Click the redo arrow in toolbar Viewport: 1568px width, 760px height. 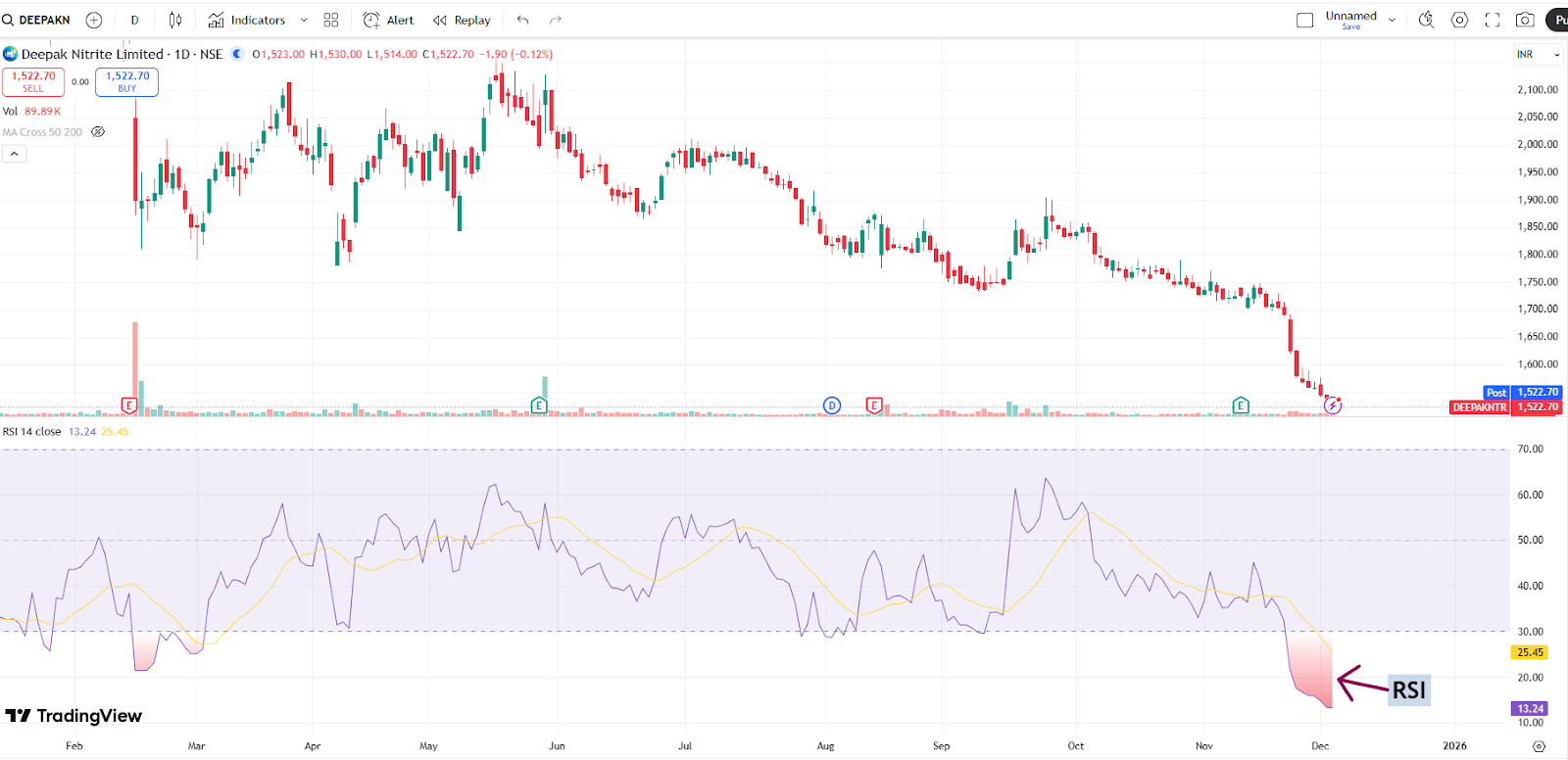coord(556,20)
